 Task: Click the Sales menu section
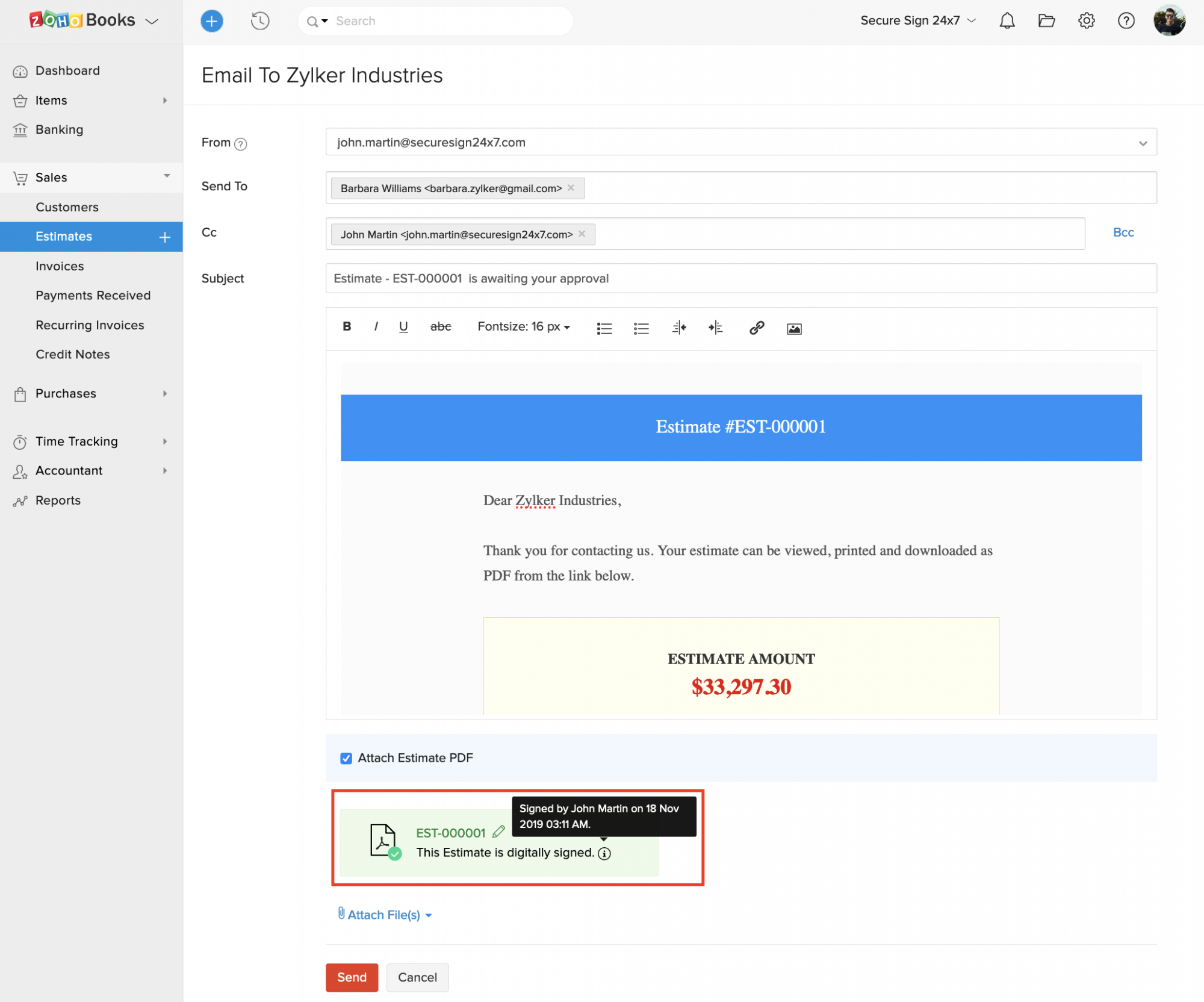tap(51, 177)
